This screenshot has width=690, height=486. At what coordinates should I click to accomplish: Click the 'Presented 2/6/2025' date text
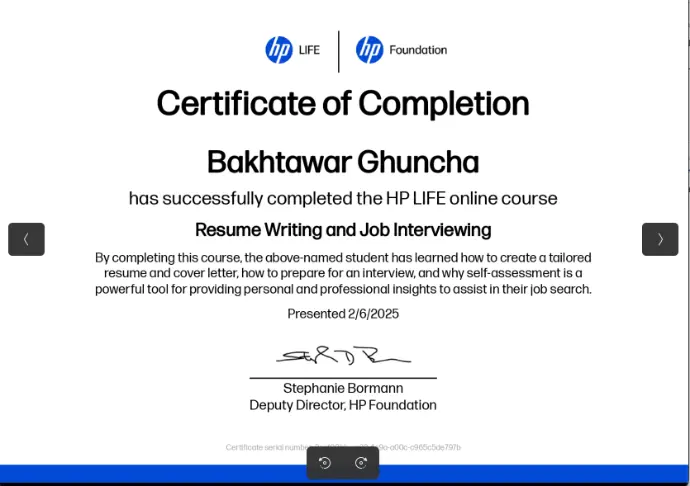pos(343,314)
